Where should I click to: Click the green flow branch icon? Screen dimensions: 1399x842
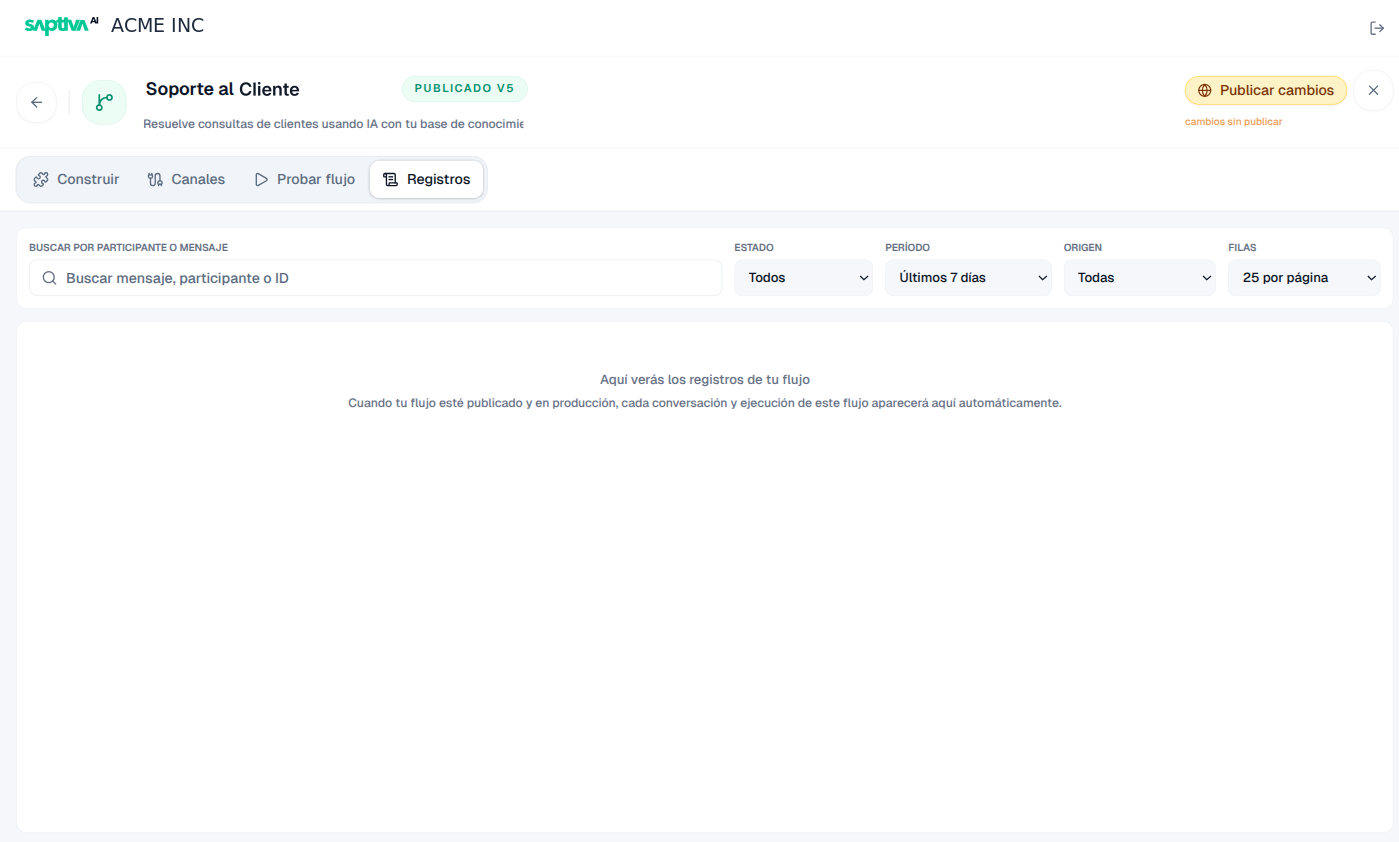pyautogui.click(x=104, y=102)
